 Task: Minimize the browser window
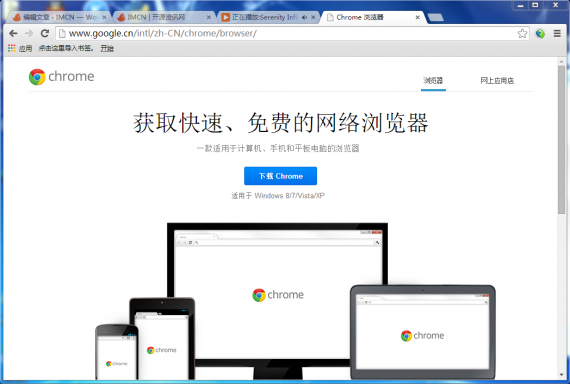pyautogui.click(x=521, y=5)
